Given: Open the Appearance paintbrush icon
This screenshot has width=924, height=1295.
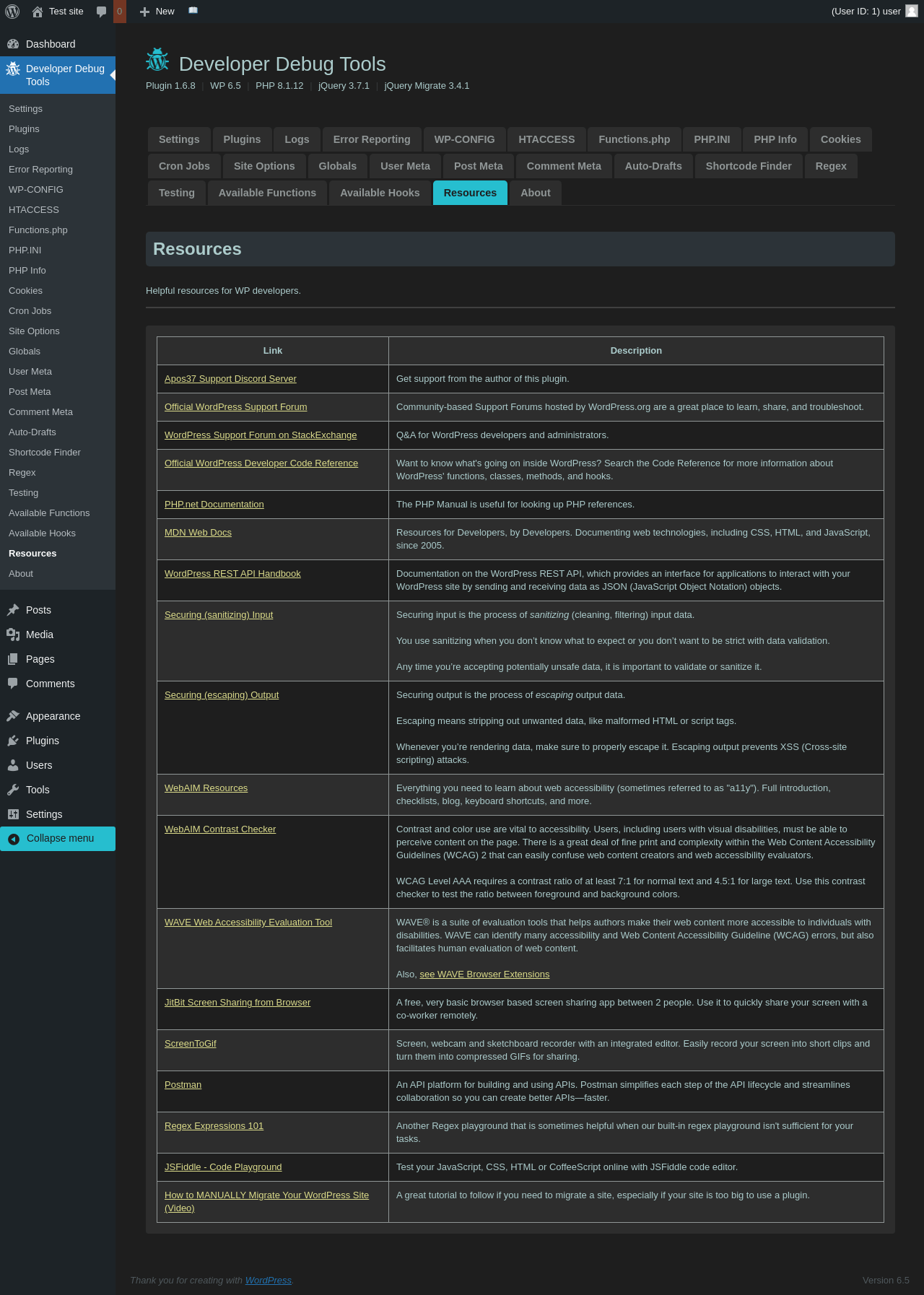Looking at the screenshot, I should pyautogui.click(x=13, y=716).
